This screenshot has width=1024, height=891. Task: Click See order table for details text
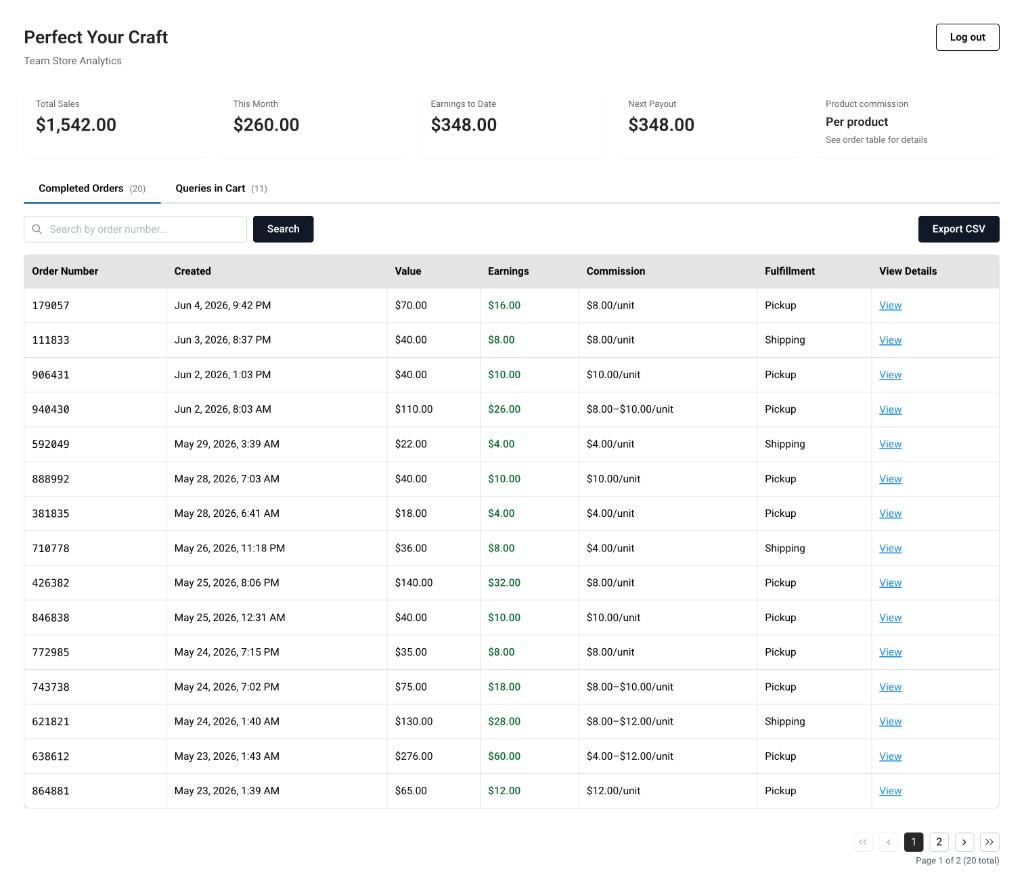pyautogui.click(x=876, y=140)
